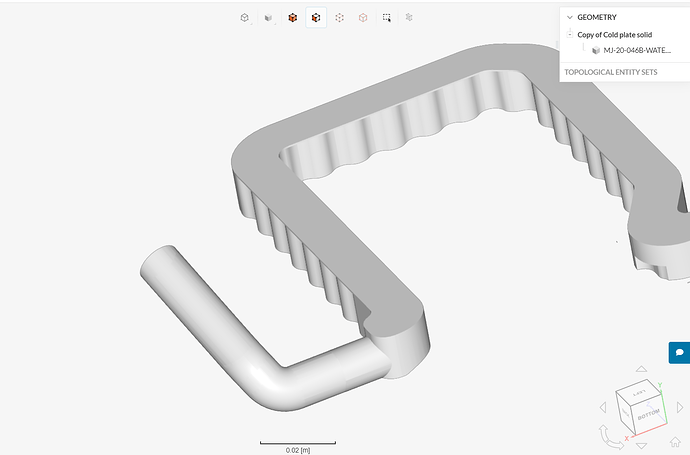690x455 pixels.
Task: Click the greyed-out cube icon in toolbar
Action: [409, 18]
